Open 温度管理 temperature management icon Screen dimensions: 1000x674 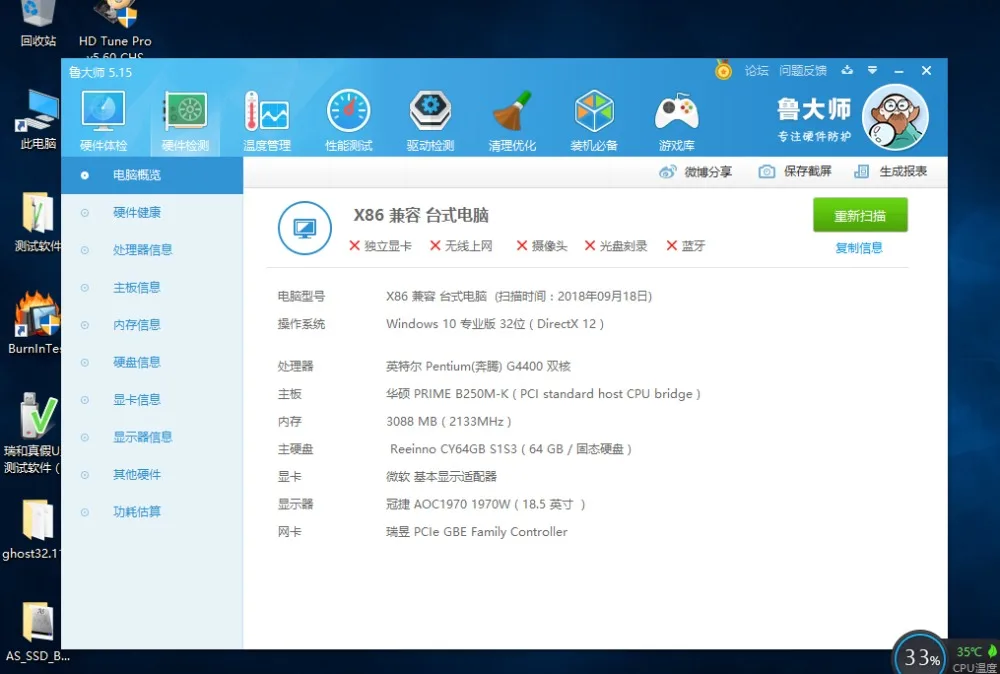(267, 120)
